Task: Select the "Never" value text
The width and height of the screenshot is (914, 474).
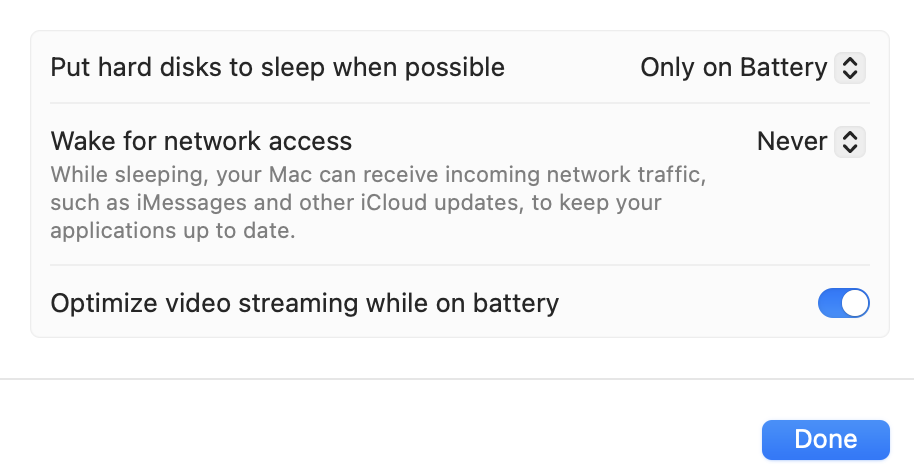Action: pyautogui.click(x=791, y=142)
